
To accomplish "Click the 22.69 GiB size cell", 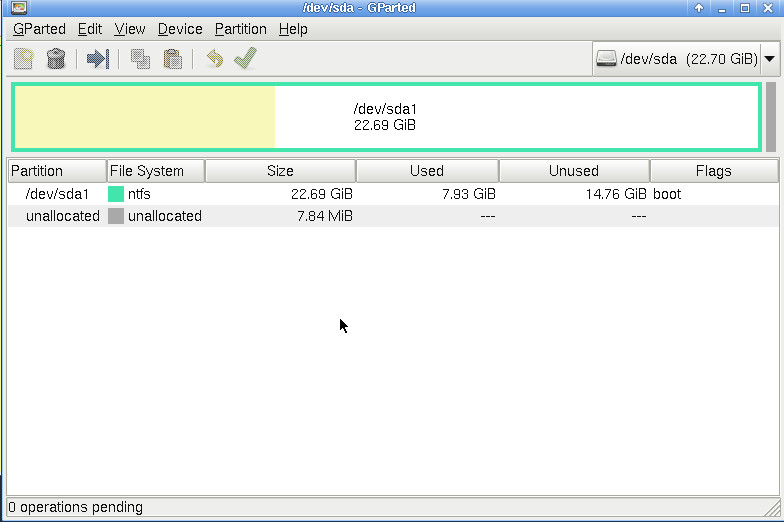I will click(x=322, y=194).
